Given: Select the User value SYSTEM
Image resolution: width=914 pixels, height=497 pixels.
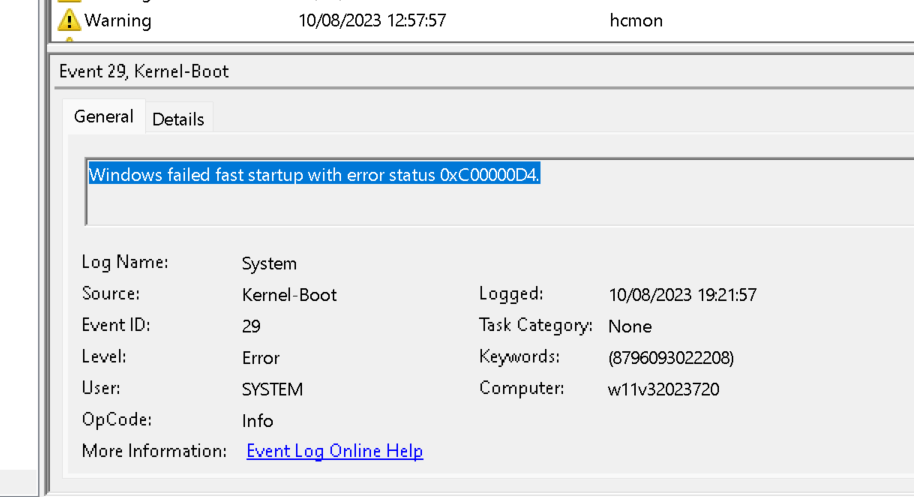Looking at the screenshot, I should (272, 389).
